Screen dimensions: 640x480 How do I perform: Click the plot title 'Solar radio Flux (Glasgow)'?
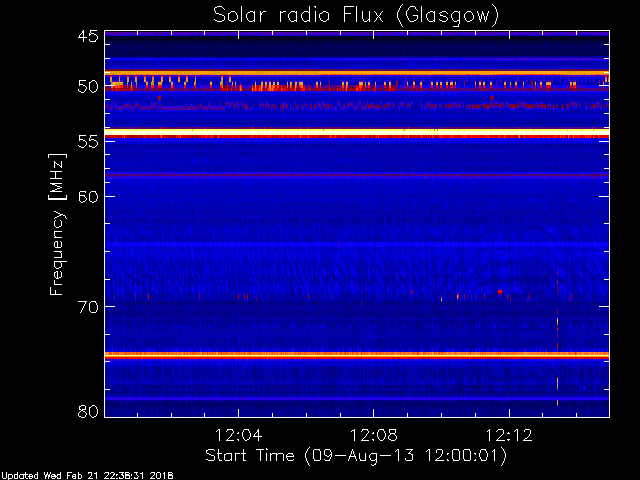(x=356, y=15)
